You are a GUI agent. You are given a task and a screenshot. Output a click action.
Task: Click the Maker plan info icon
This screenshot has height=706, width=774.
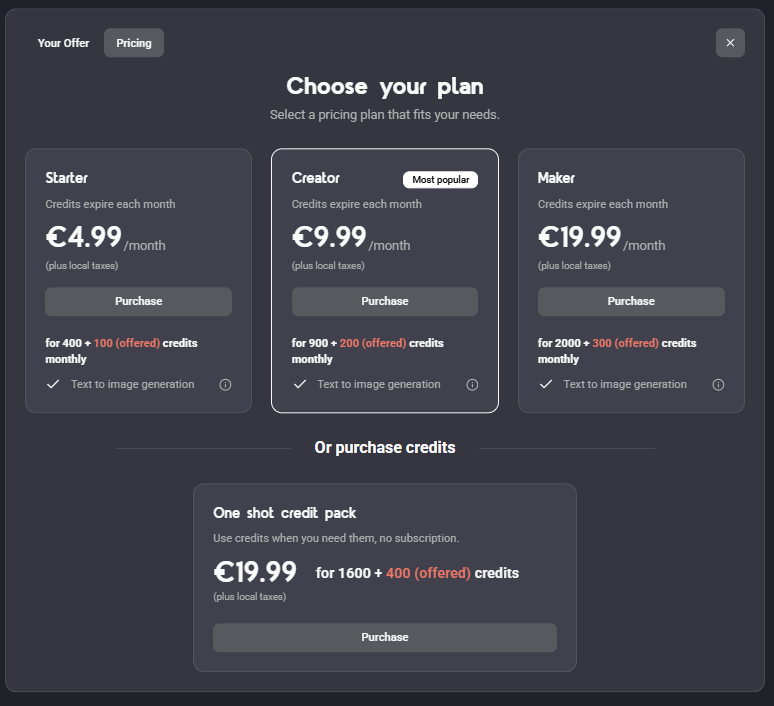(x=718, y=385)
